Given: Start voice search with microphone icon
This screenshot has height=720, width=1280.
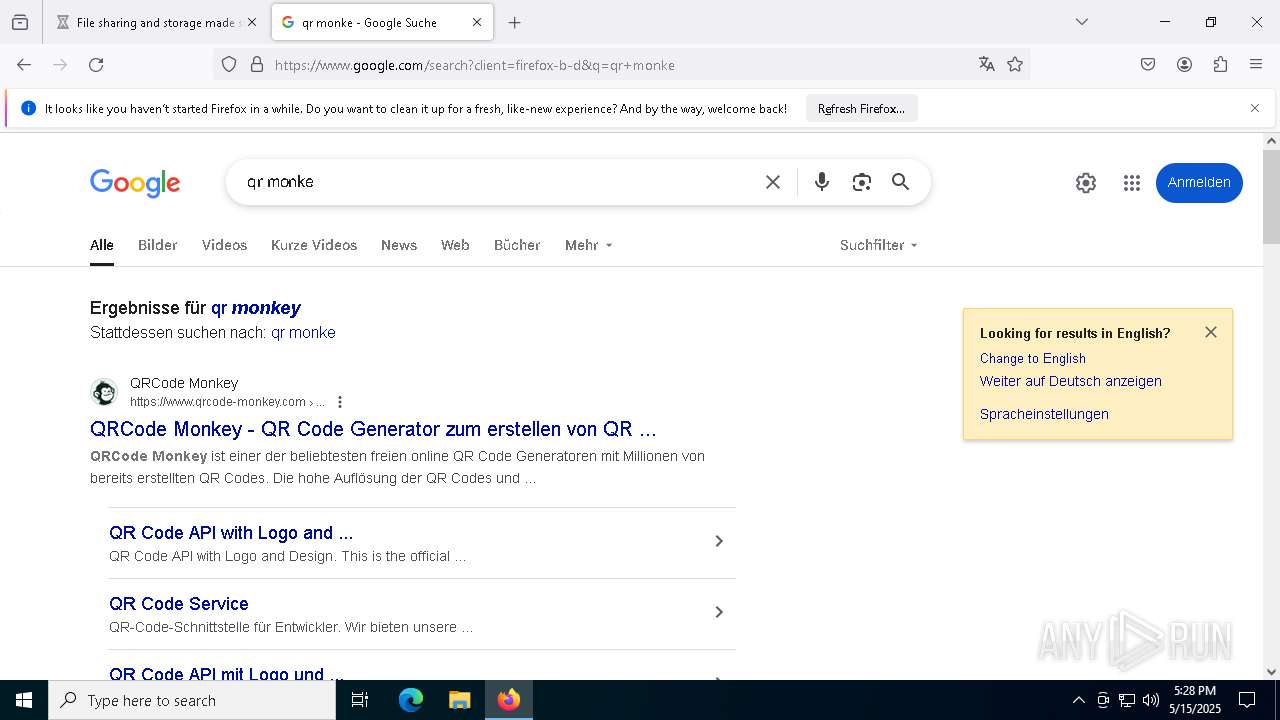Looking at the screenshot, I should tap(822, 182).
